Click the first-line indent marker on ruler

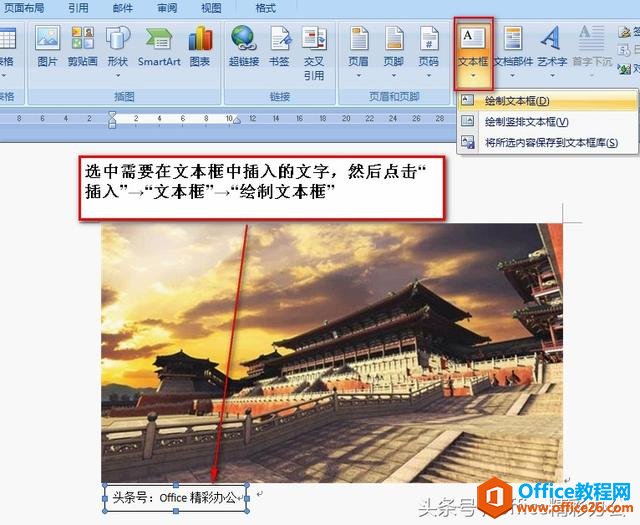pyautogui.click(x=113, y=115)
